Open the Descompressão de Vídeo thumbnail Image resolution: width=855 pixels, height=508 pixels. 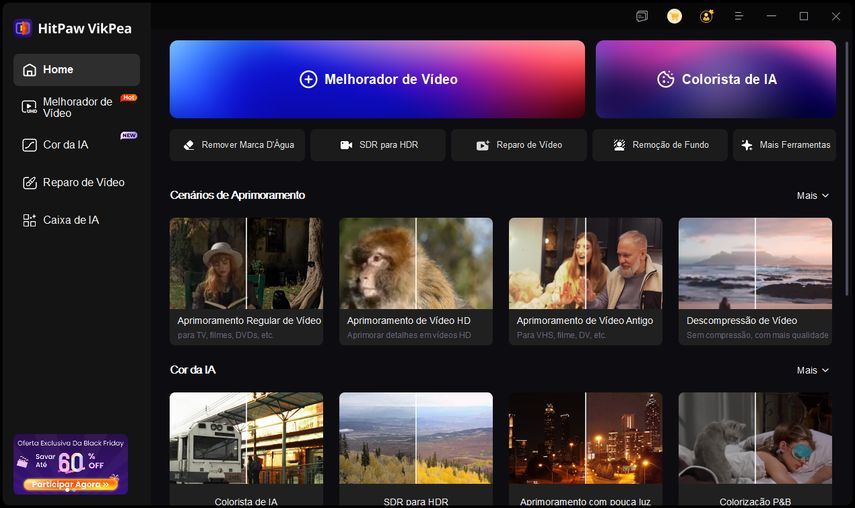[x=755, y=264]
